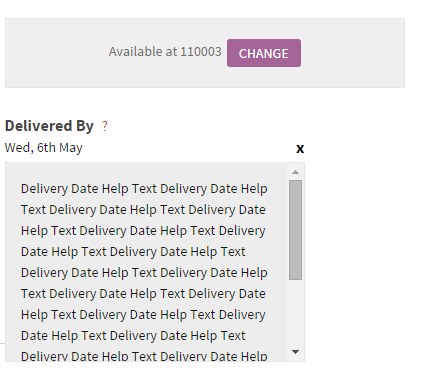Select the Wed, 6th May delivery date
The width and height of the screenshot is (442, 384).
click(43, 148)
